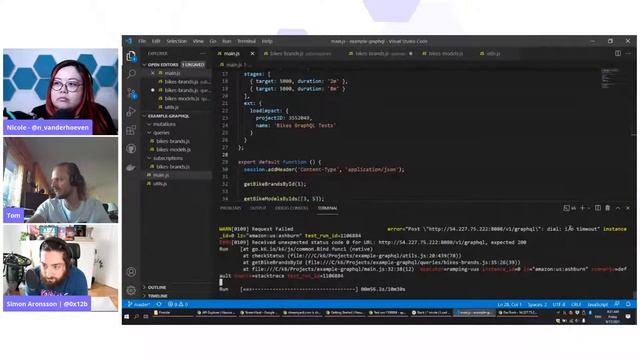Click the Explorer panel More Actions ellipsis
640x360 pixels.
203,53
